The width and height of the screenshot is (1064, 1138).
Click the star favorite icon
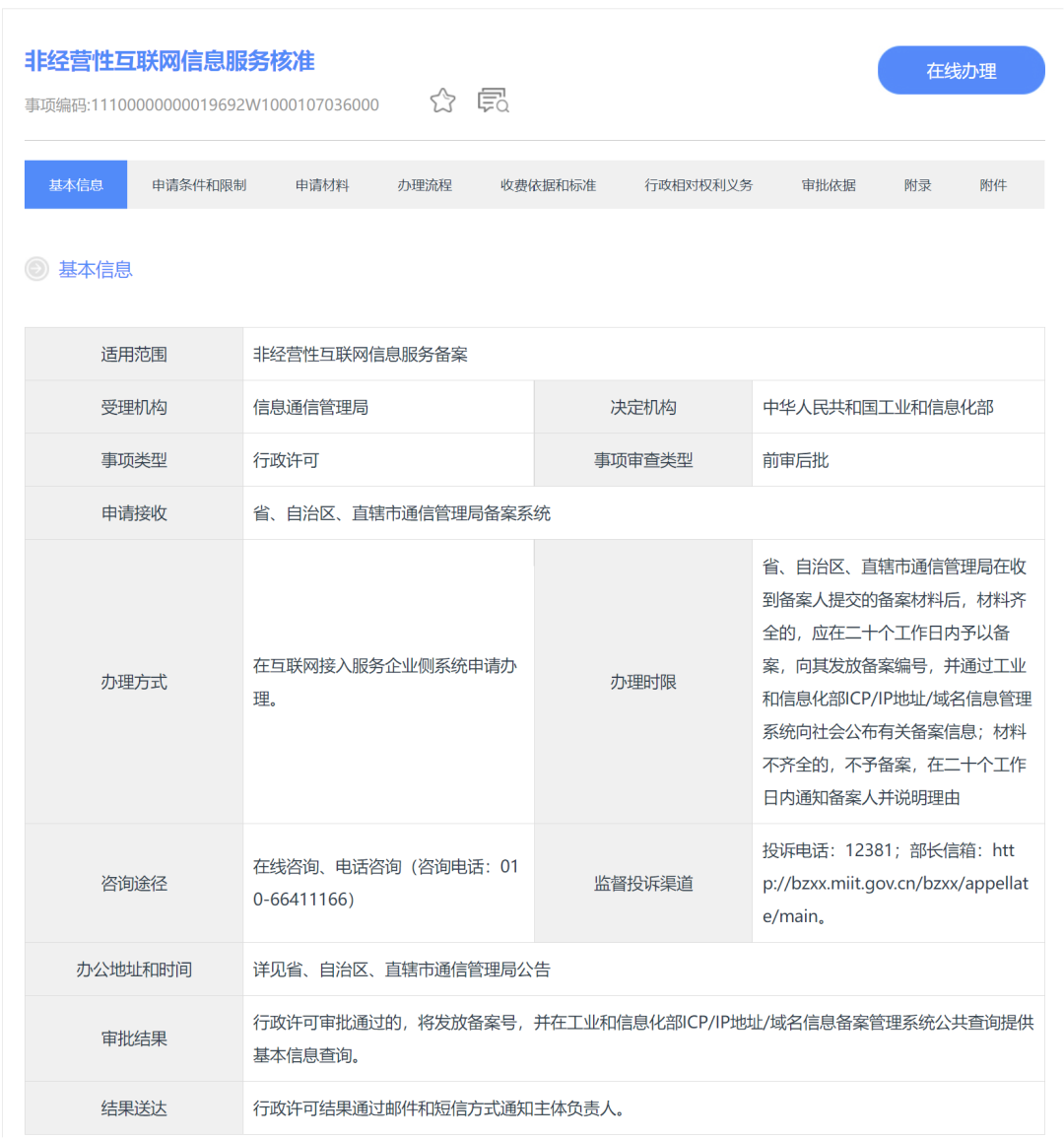(442, 100)
